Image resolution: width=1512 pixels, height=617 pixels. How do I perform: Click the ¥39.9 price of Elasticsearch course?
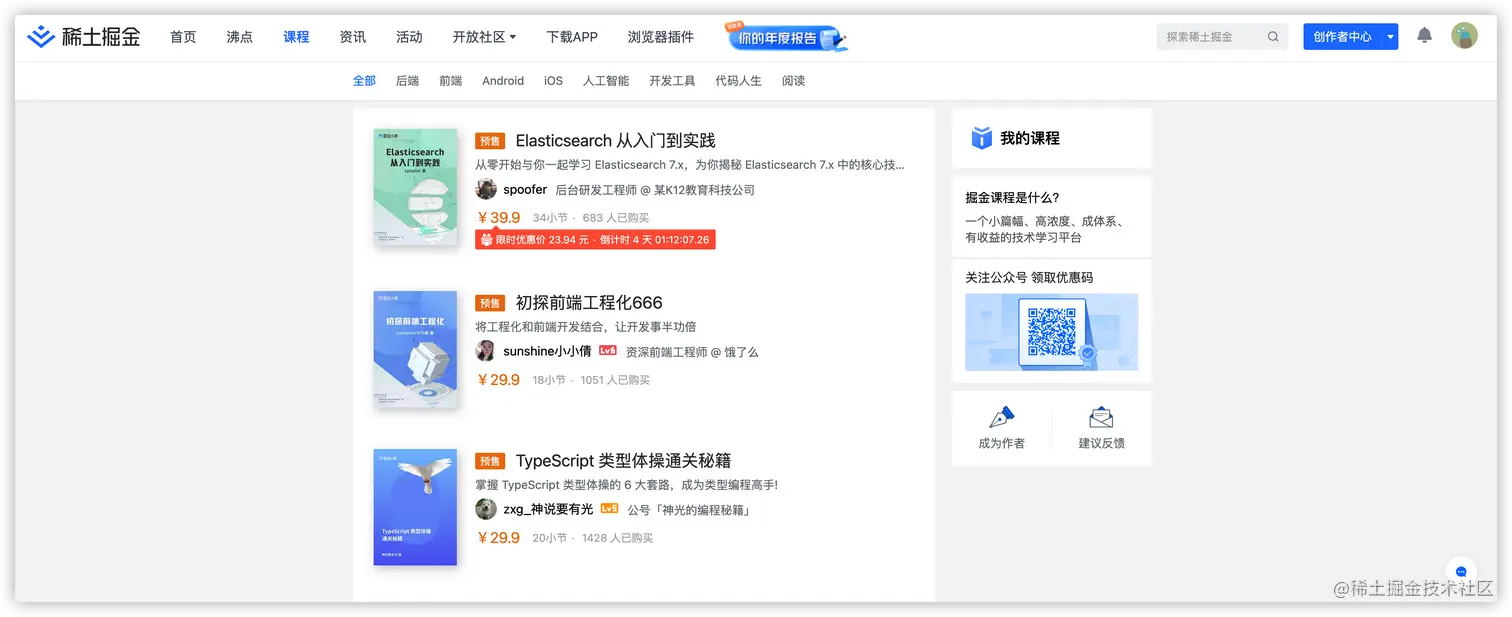pyautogui.click(x=498, y=218)
